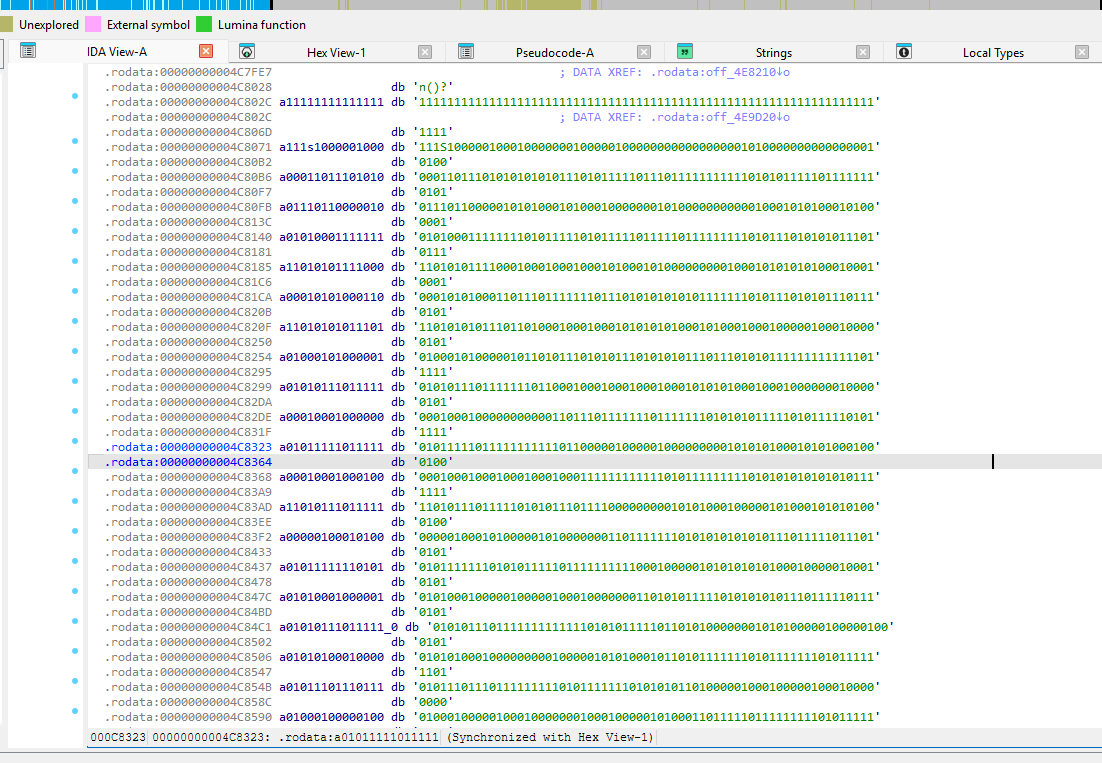
Task: Click the navigation band overview bar
Action: [x=551, y=5]
